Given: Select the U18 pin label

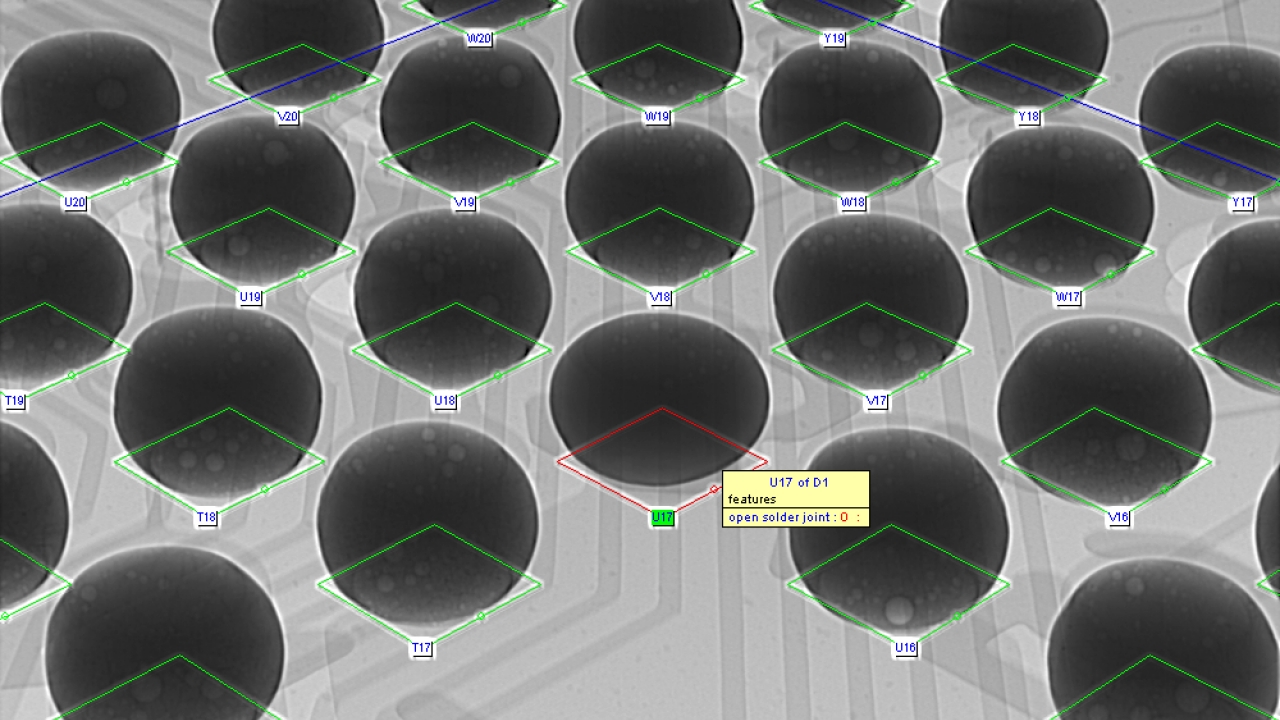Looking at the screenshot, I should (x=445, y=402).
